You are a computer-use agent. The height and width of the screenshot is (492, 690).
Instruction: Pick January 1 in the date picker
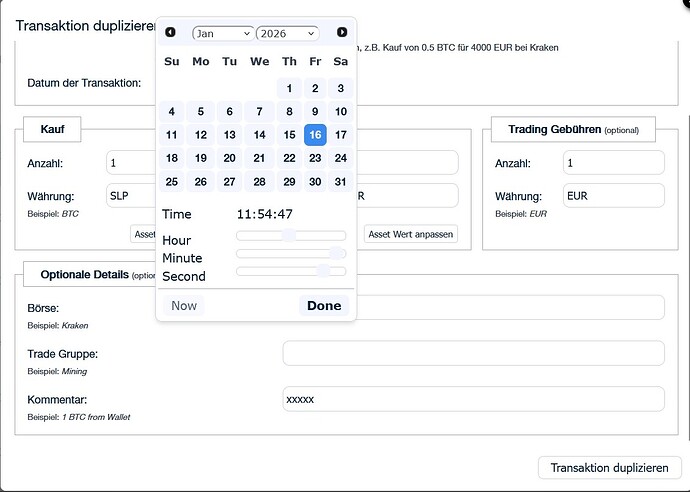289,89
